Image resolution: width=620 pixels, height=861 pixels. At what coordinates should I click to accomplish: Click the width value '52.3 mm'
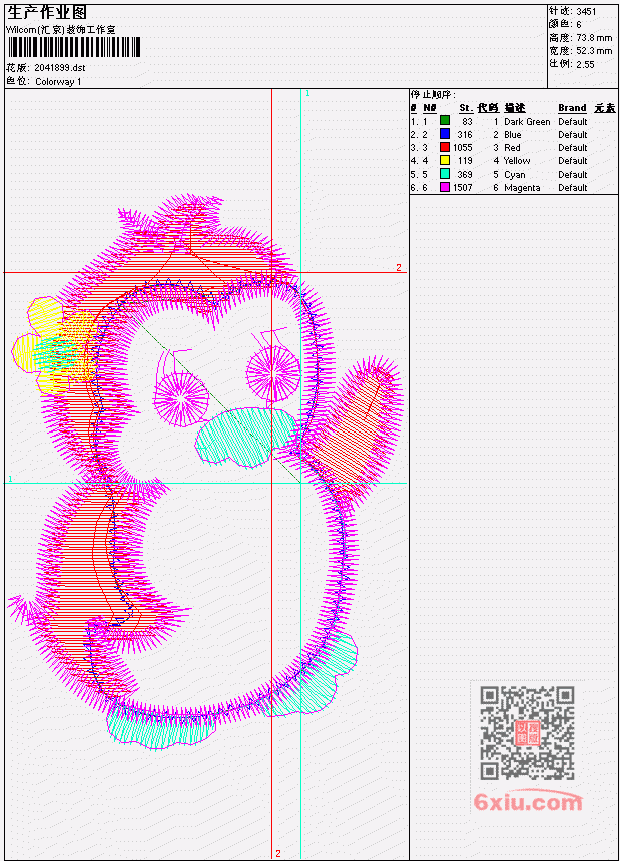point(594,51)
